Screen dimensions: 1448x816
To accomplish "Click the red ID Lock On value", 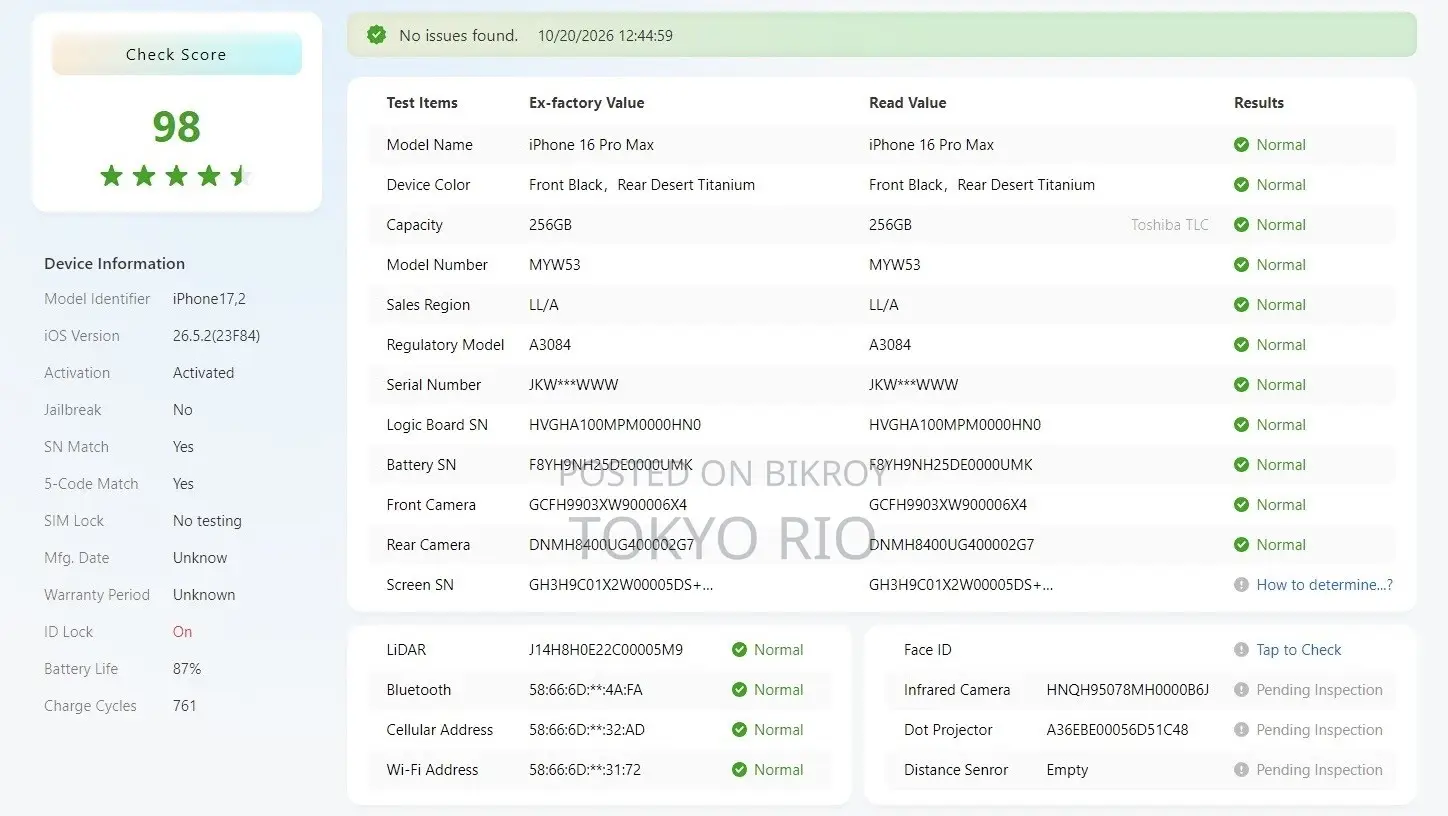I will coord(182,632).
